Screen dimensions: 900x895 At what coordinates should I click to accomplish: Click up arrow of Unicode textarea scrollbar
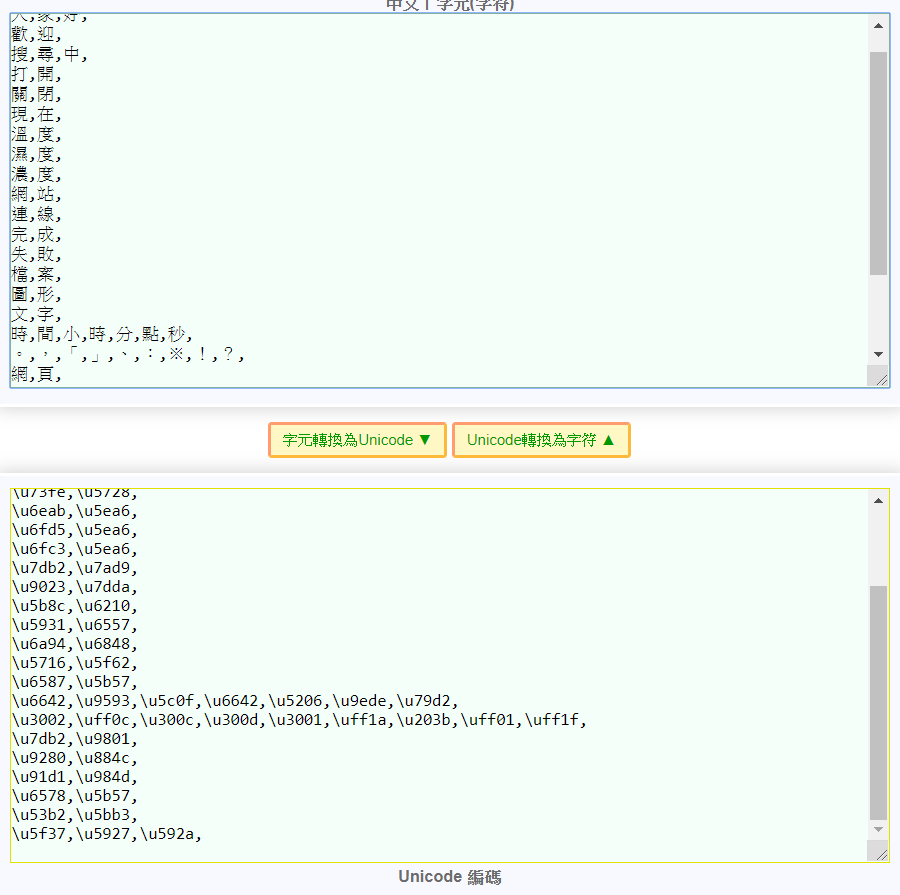point(878,501)
